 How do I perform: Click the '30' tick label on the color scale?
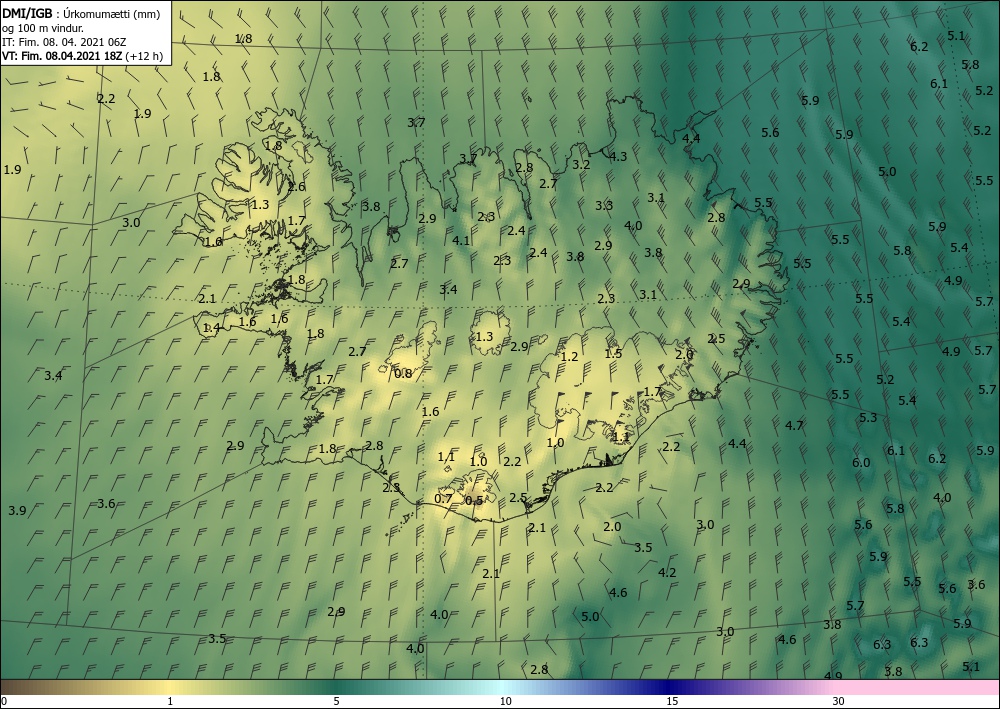pos(839,701)
